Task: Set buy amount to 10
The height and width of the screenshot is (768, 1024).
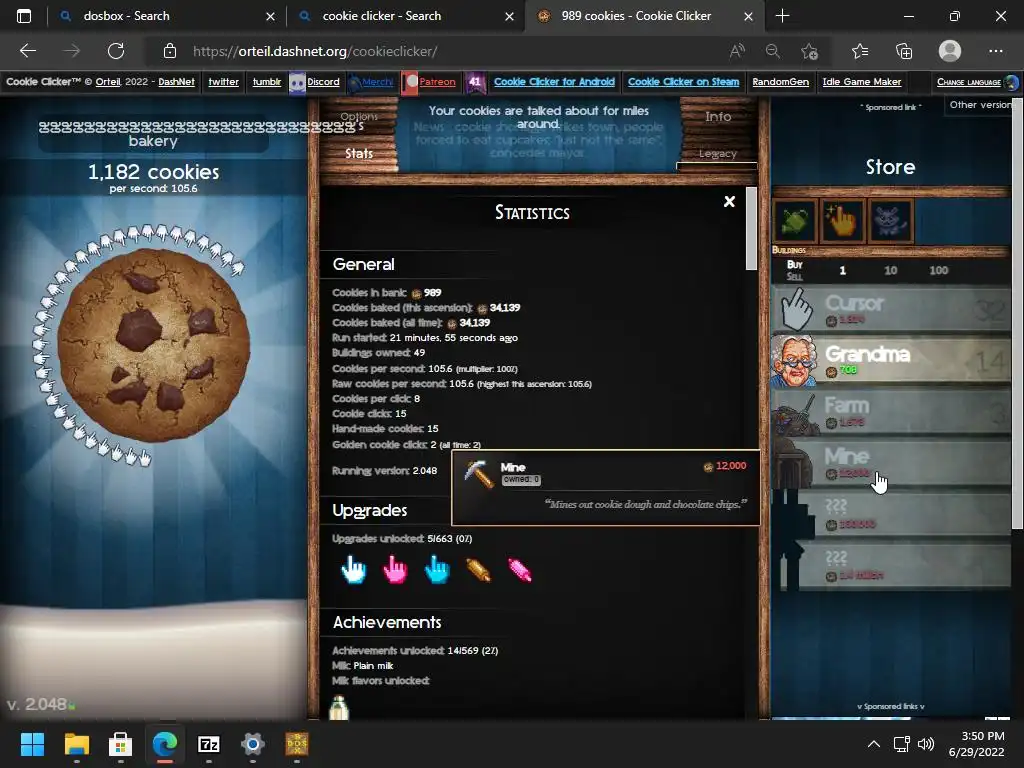Action: click(x=890, y=270)
